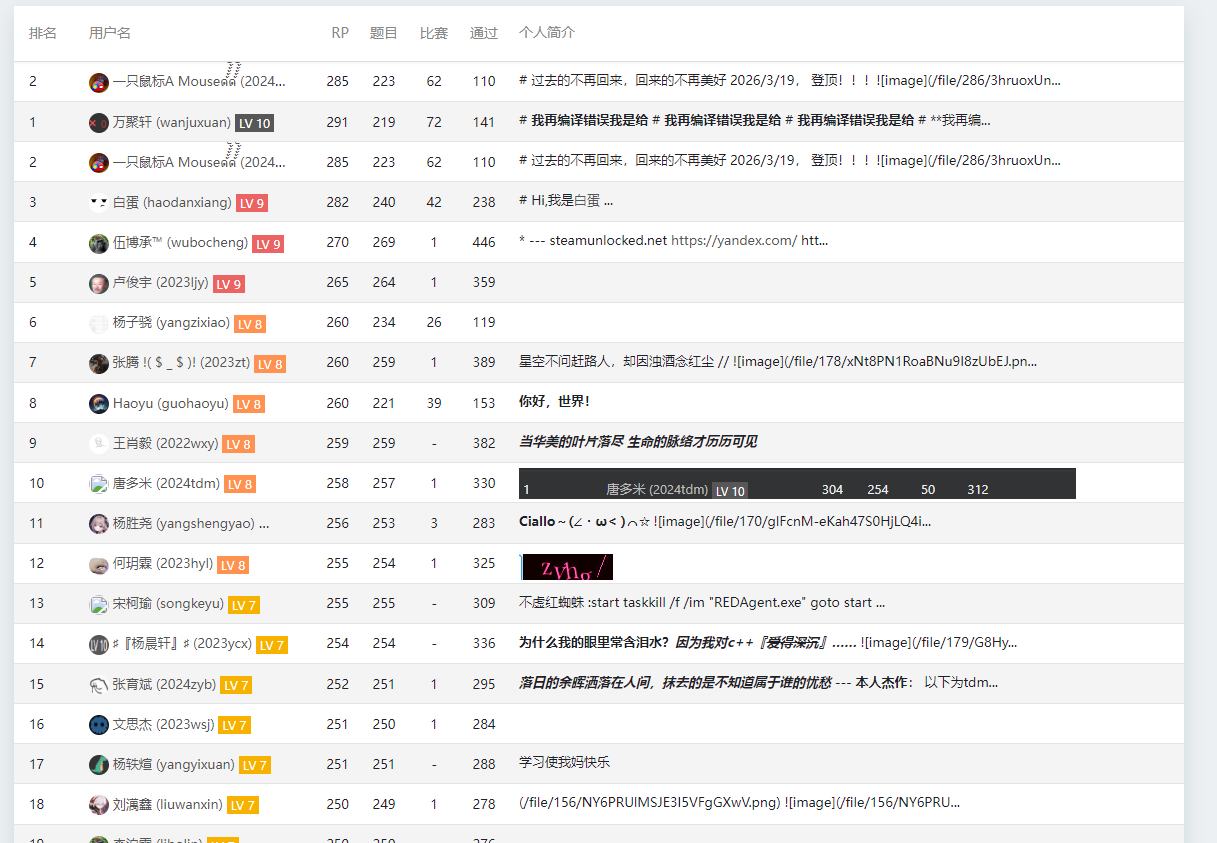This screenshot has width=1217, height=843.
Task: Click the avatar beside 伍博承
Action: tap(98, 243)
